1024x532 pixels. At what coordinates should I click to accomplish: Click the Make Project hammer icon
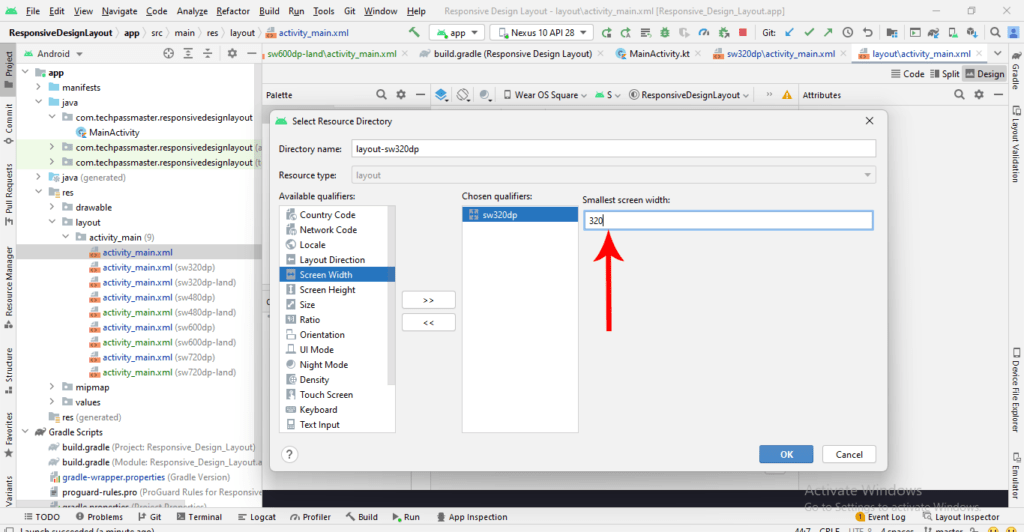(414, 32)
